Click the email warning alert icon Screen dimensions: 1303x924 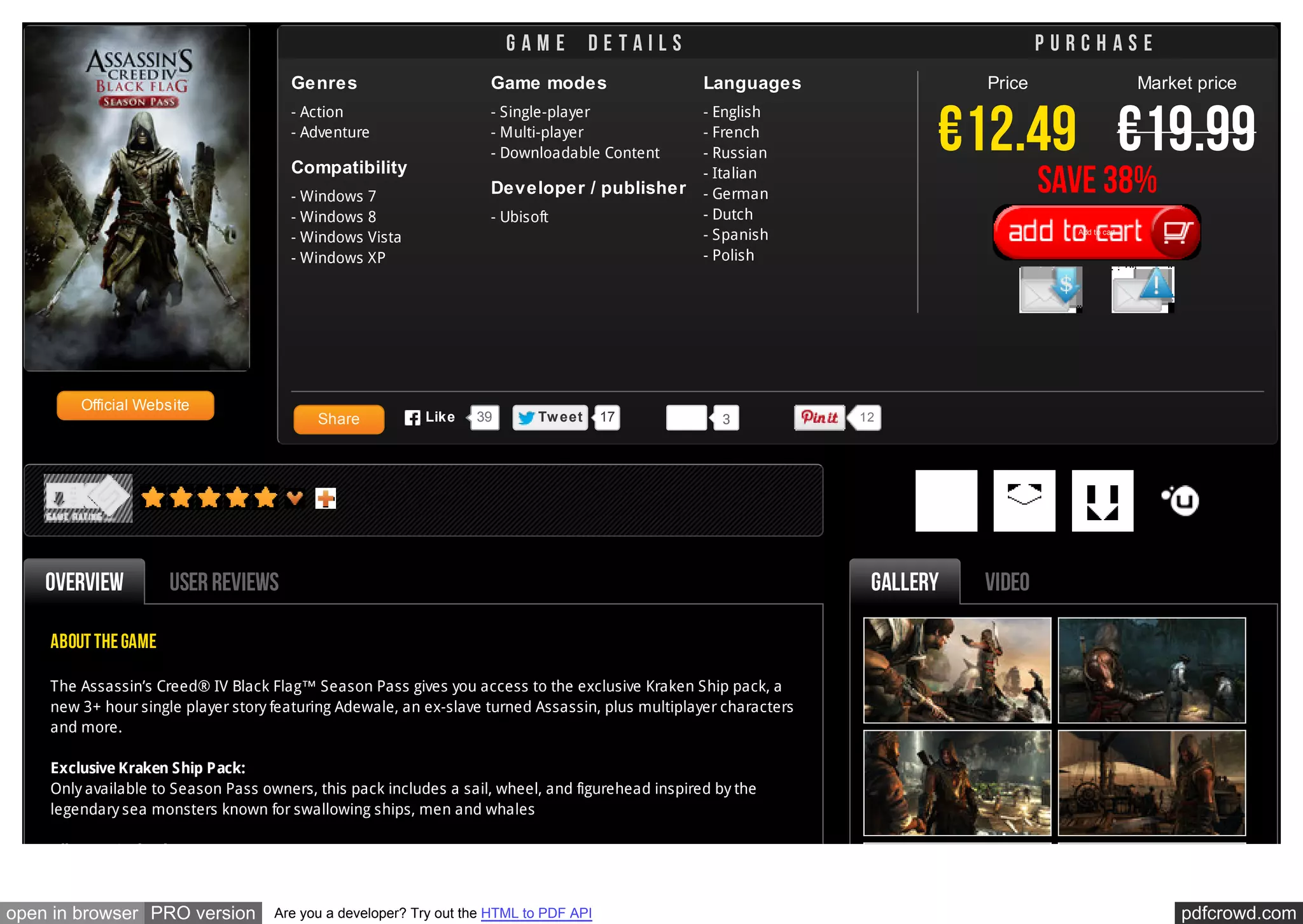[x=1143, y=290]
